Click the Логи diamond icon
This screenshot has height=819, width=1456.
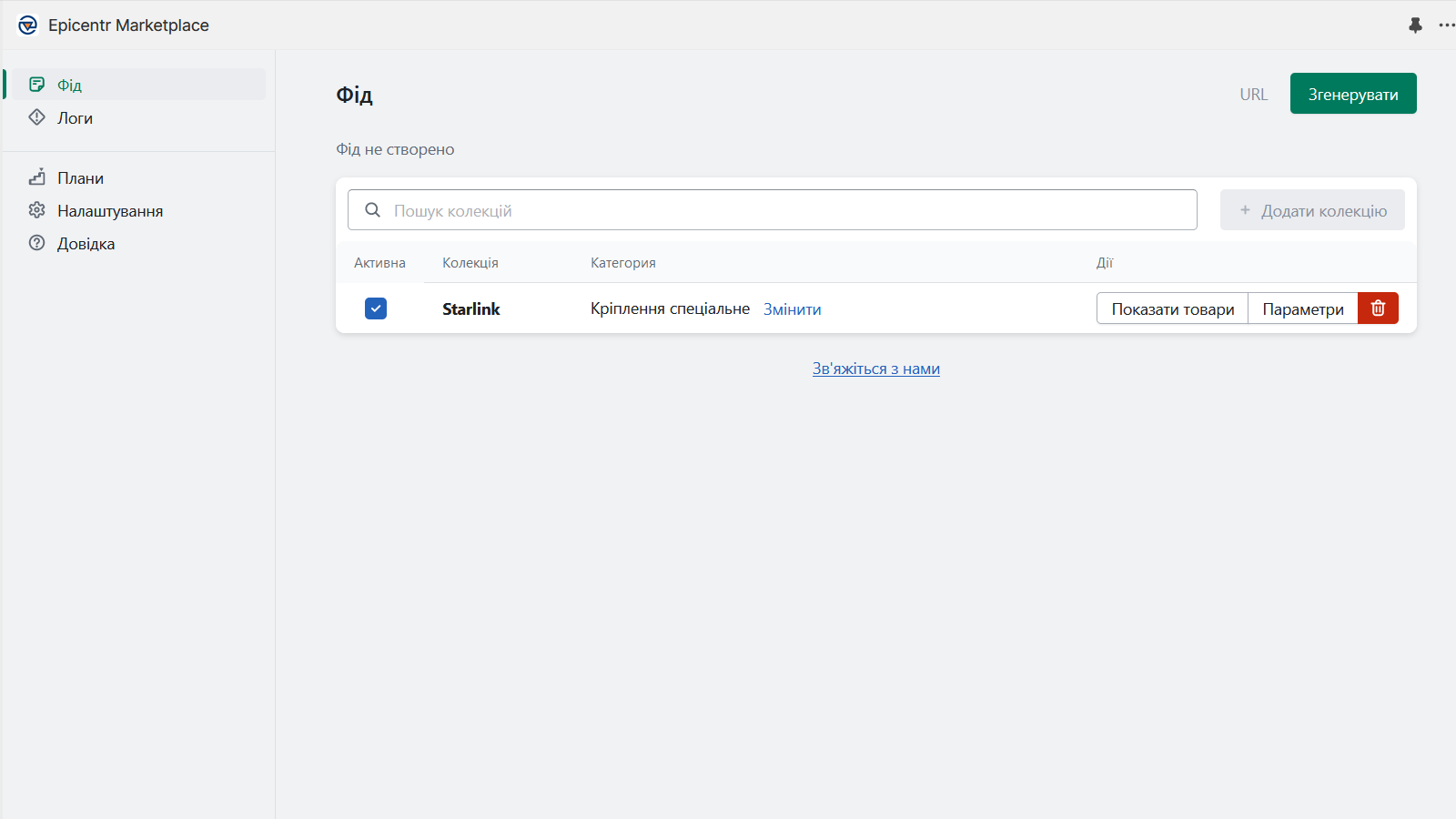tap(37, 117)
